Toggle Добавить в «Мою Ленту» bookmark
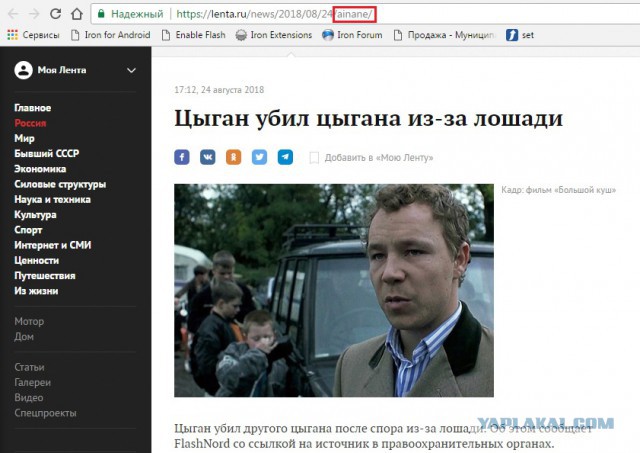640x453 pixels. [x=371, y=158]
